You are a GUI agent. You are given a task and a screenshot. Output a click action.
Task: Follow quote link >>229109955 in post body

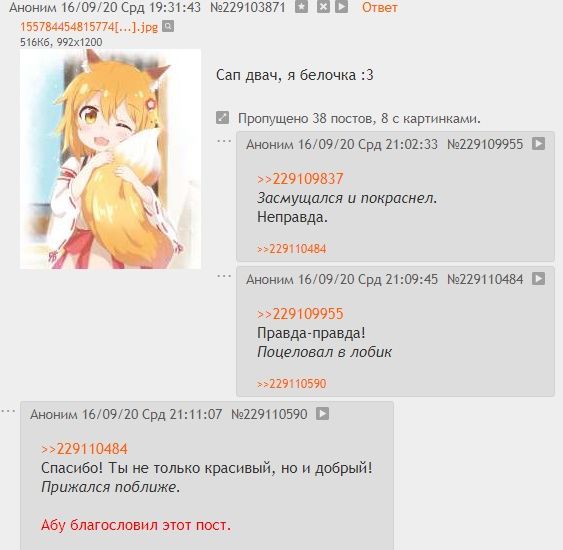pos(300,314)
